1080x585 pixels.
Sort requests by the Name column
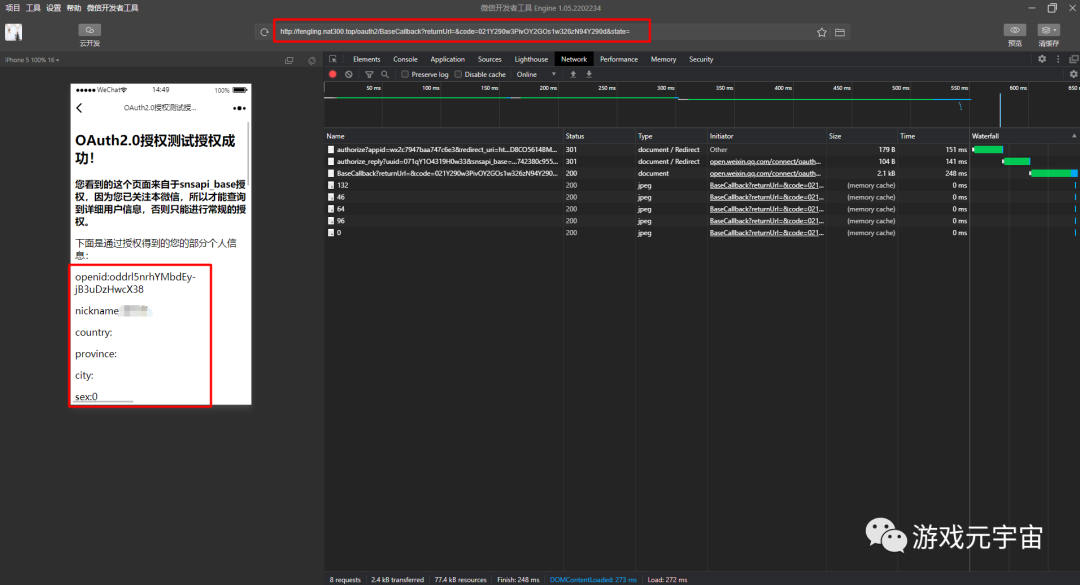tap(444, 136)
